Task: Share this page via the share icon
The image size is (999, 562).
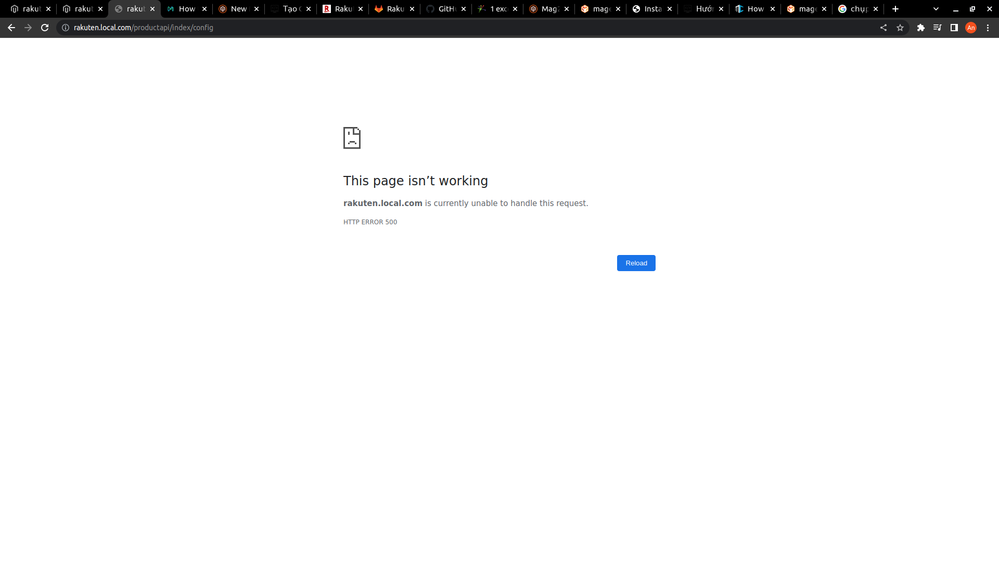Action: click(883, 27)
